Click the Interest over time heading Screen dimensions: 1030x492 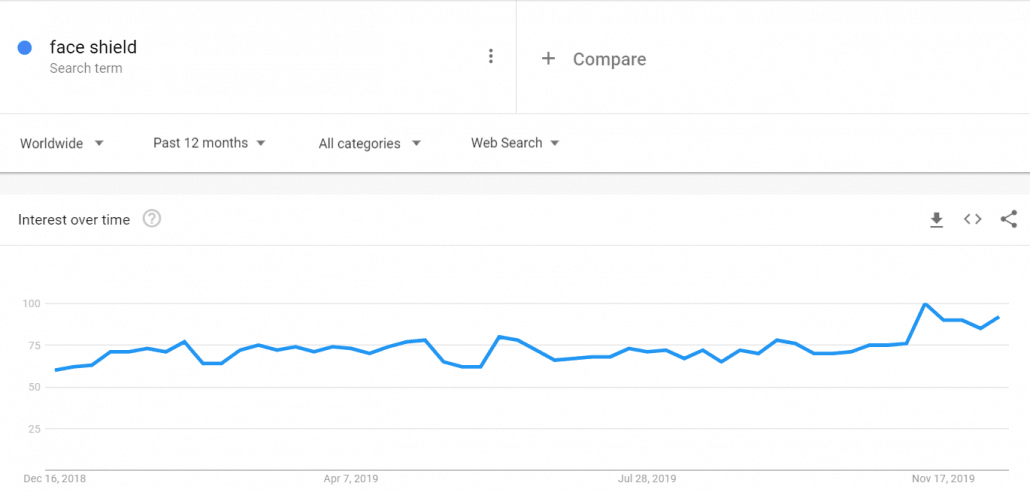[x=74, y=220]
